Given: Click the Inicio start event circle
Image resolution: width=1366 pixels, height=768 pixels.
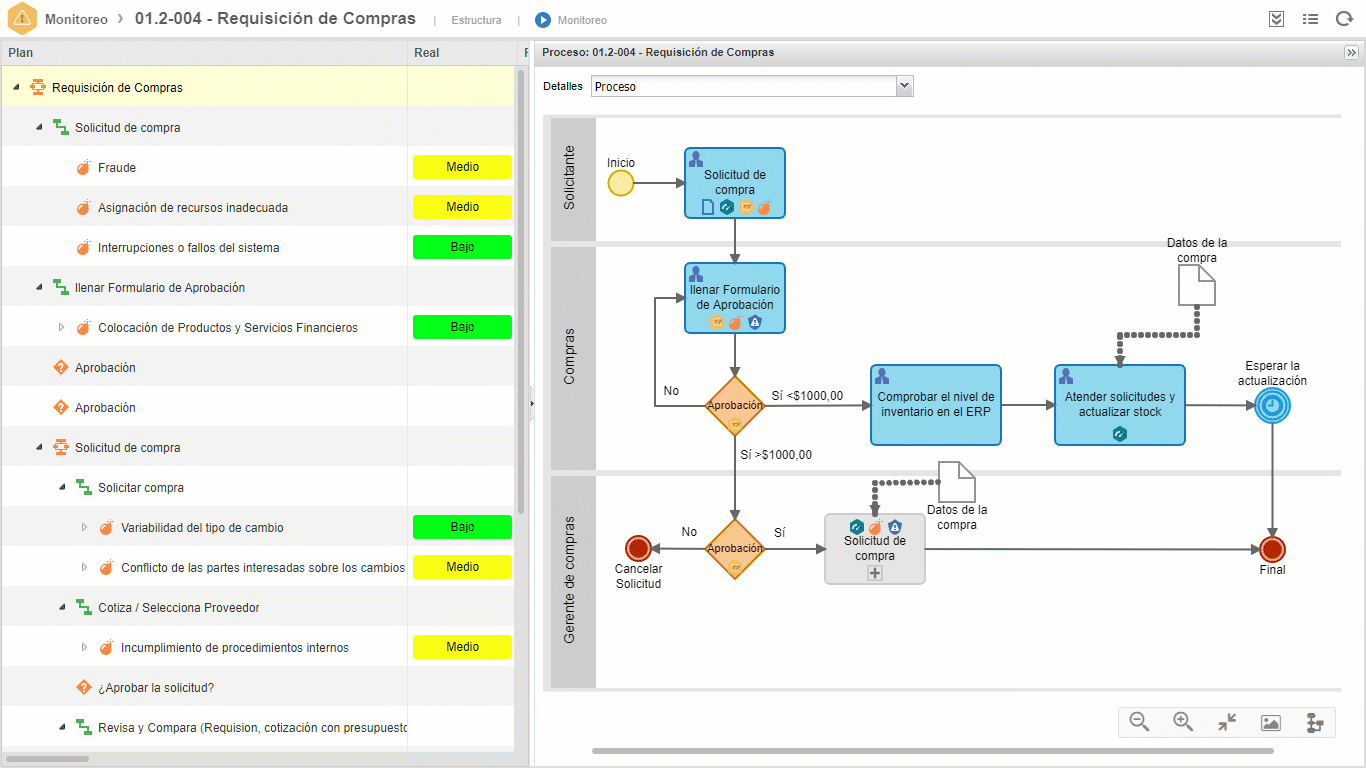Looking at the screenshot, I should click(x=621, y=183).
